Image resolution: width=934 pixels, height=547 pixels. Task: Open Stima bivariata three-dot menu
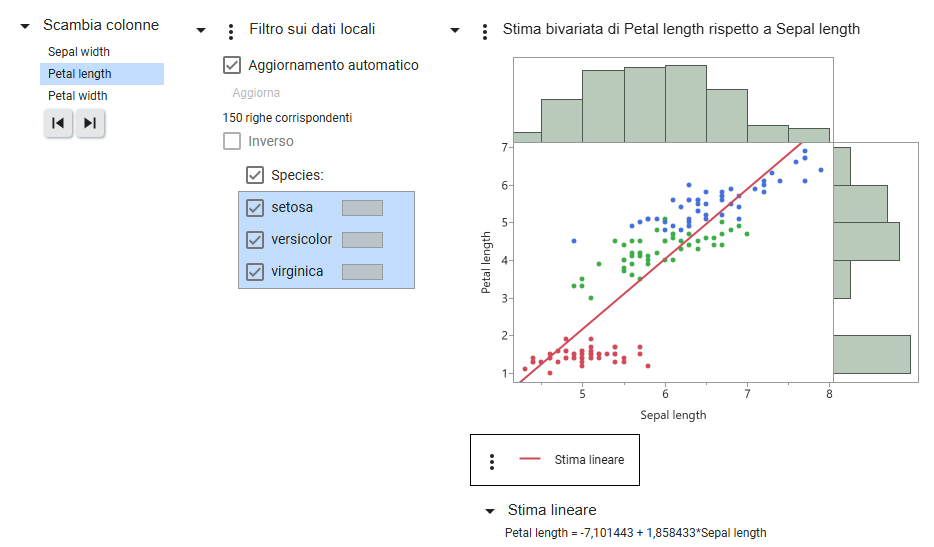pyautogui.click(x=485, y=31)
